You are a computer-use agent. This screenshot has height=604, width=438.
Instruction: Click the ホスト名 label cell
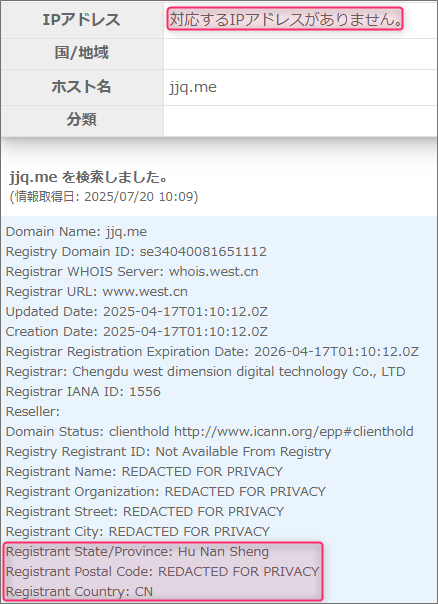(82, 87)
